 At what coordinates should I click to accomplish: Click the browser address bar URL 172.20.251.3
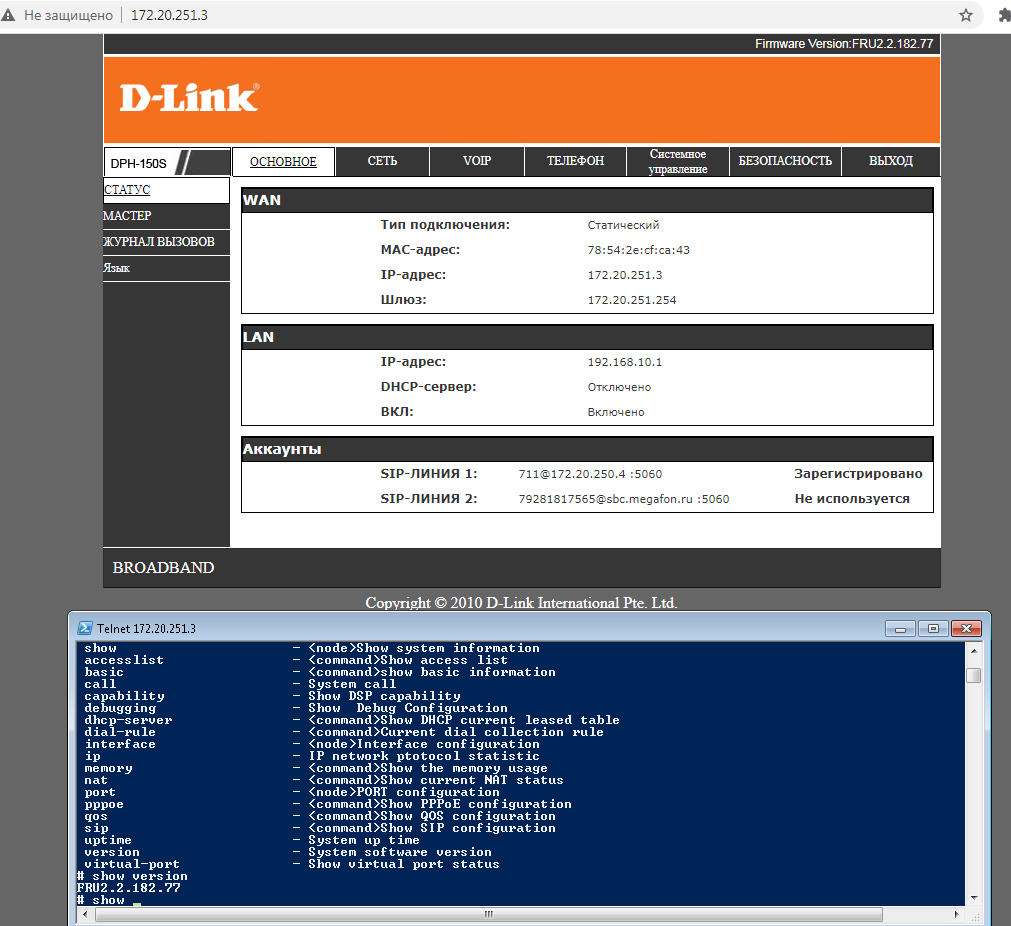pos(169,15)
